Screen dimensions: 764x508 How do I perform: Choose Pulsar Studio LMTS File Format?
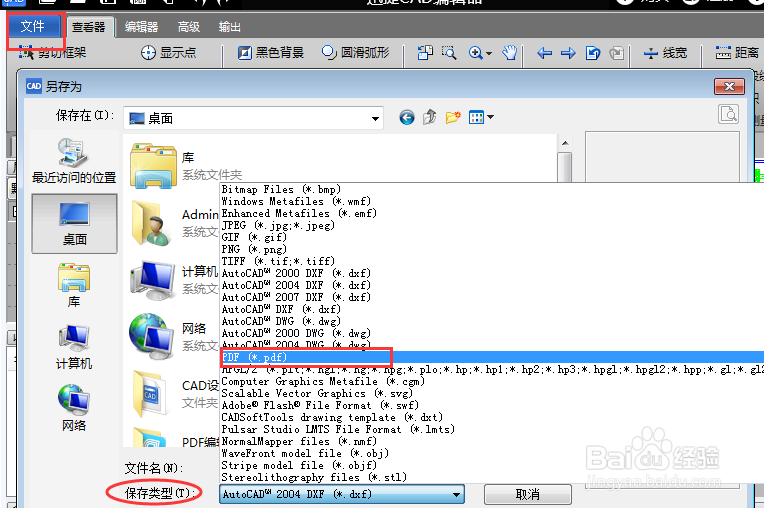point(338,429)
